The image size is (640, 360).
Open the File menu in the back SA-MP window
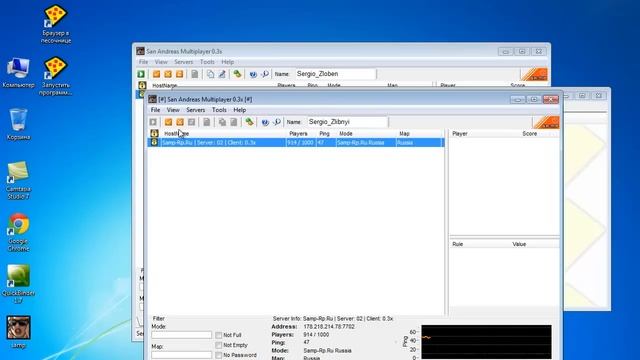(144, 62)
